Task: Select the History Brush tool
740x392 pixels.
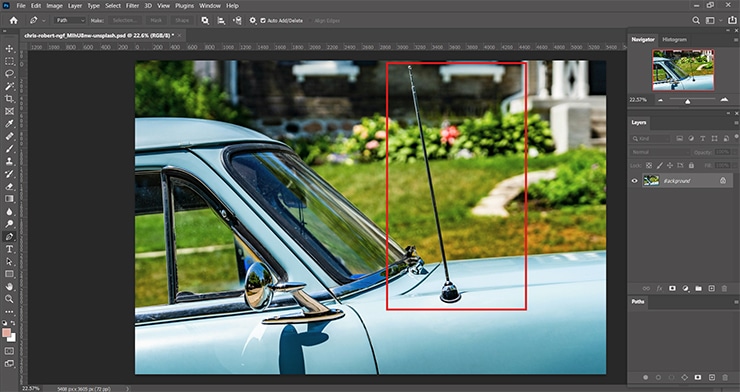Action: pyautogui.click(x=9, y=174)
